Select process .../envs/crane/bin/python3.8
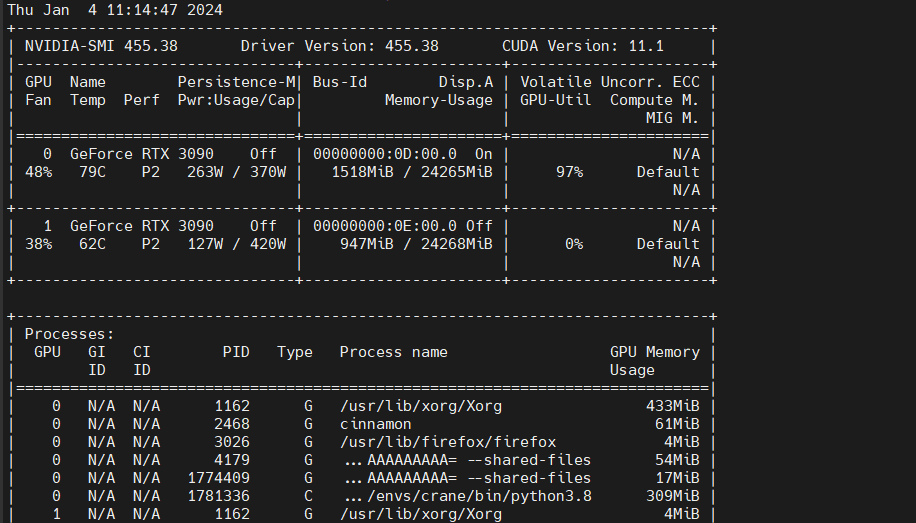 tap(469, 496)
